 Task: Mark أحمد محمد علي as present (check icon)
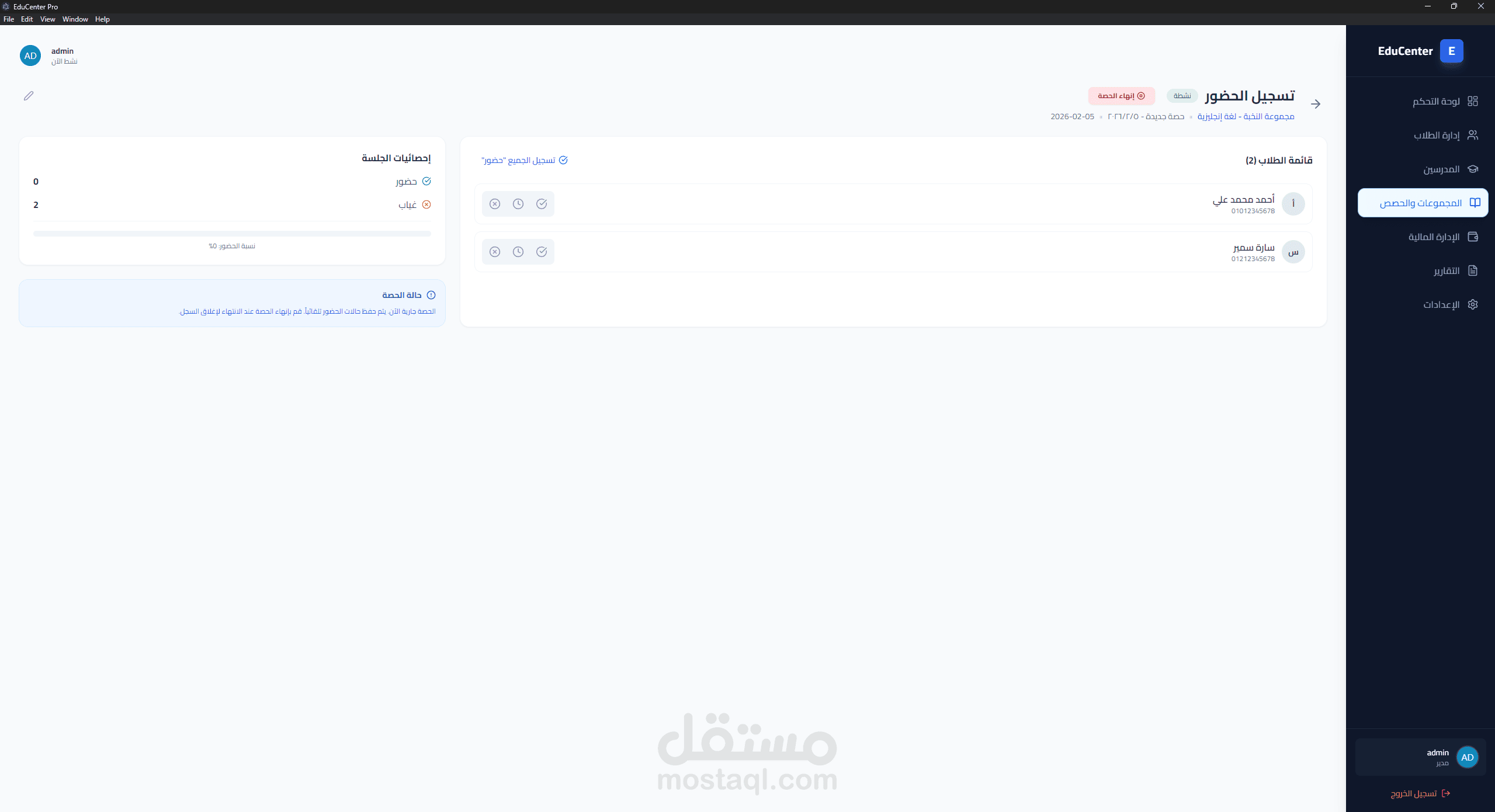click(542, 204)
